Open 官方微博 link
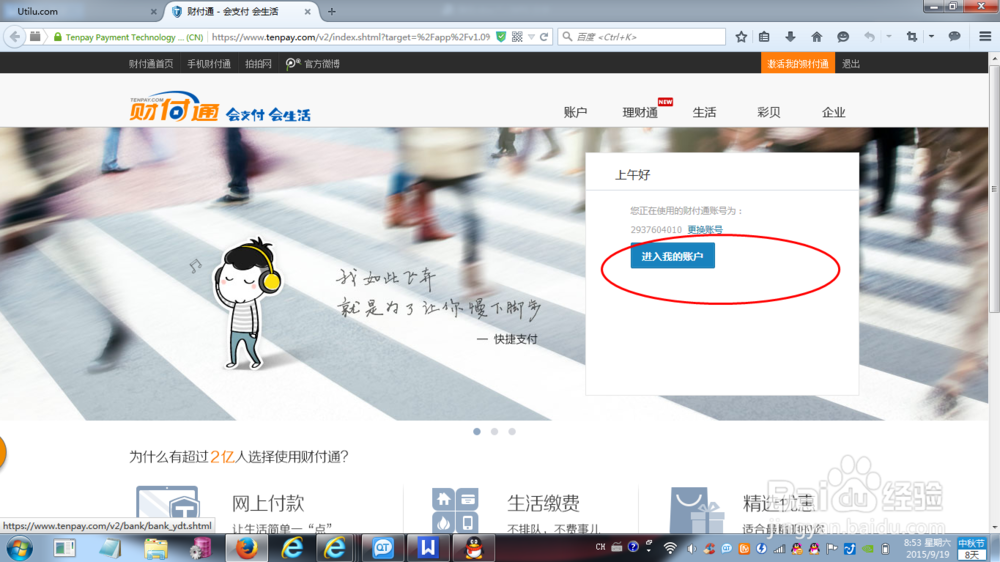The height and width of the screenshot is (562, 1000). [312, 64]
